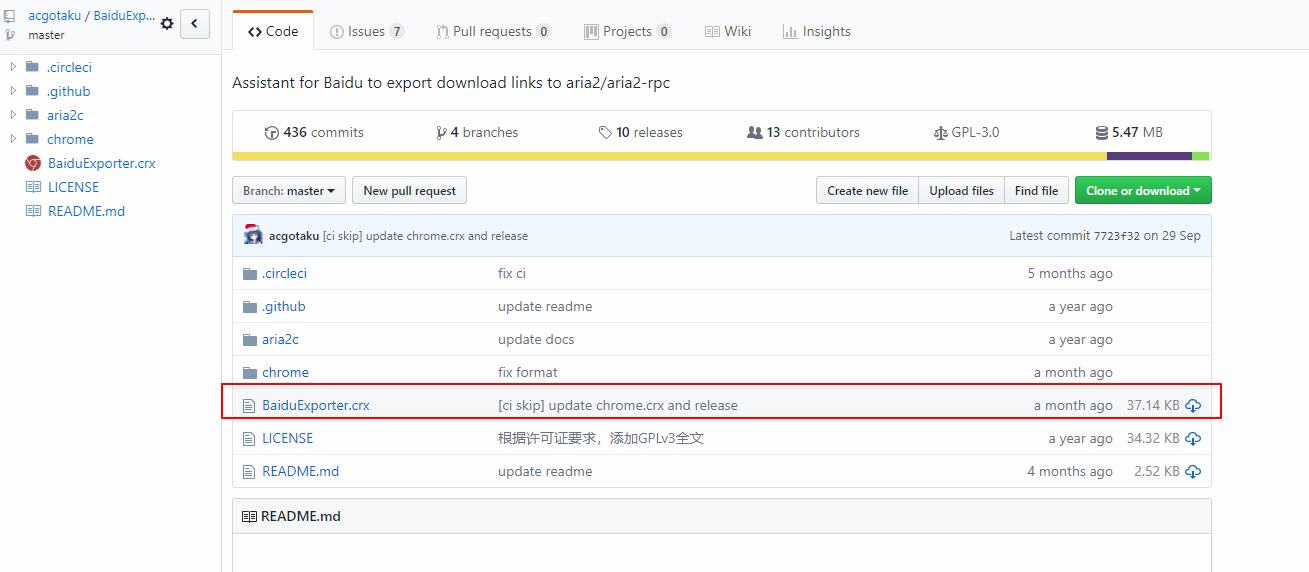Open the Wiki tab
Screen dimensions: 1309x572
tap(728, 31)
